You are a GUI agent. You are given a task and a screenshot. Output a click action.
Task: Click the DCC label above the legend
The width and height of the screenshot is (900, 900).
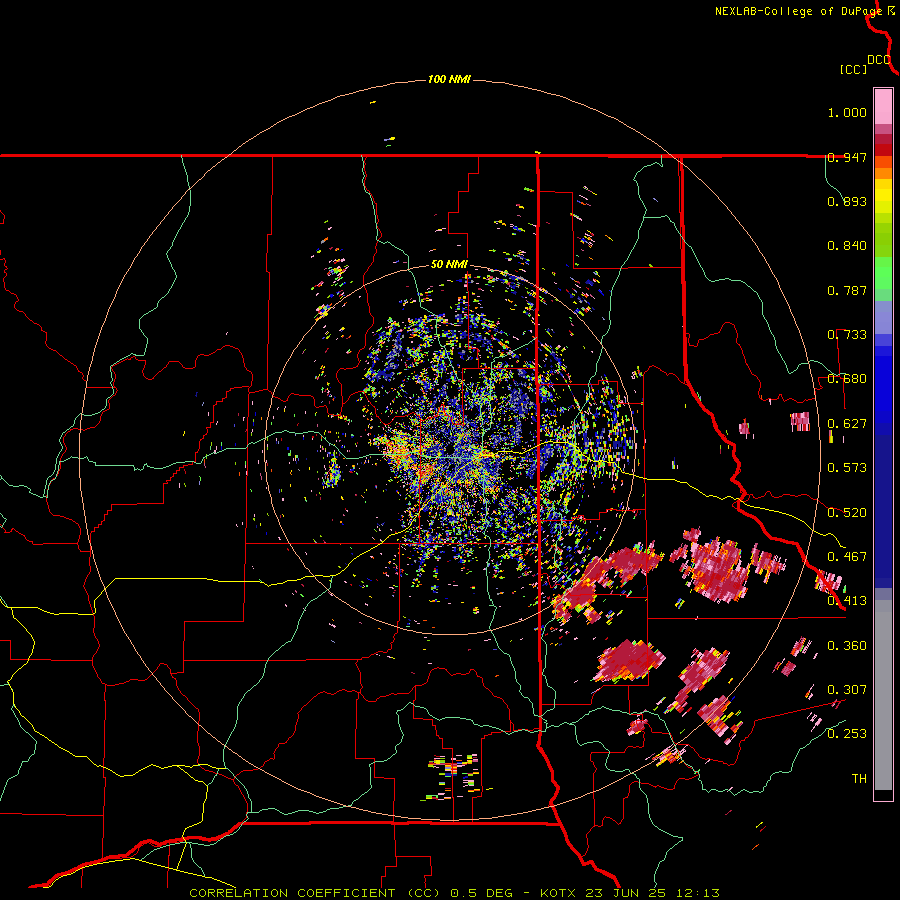[879, 60]
